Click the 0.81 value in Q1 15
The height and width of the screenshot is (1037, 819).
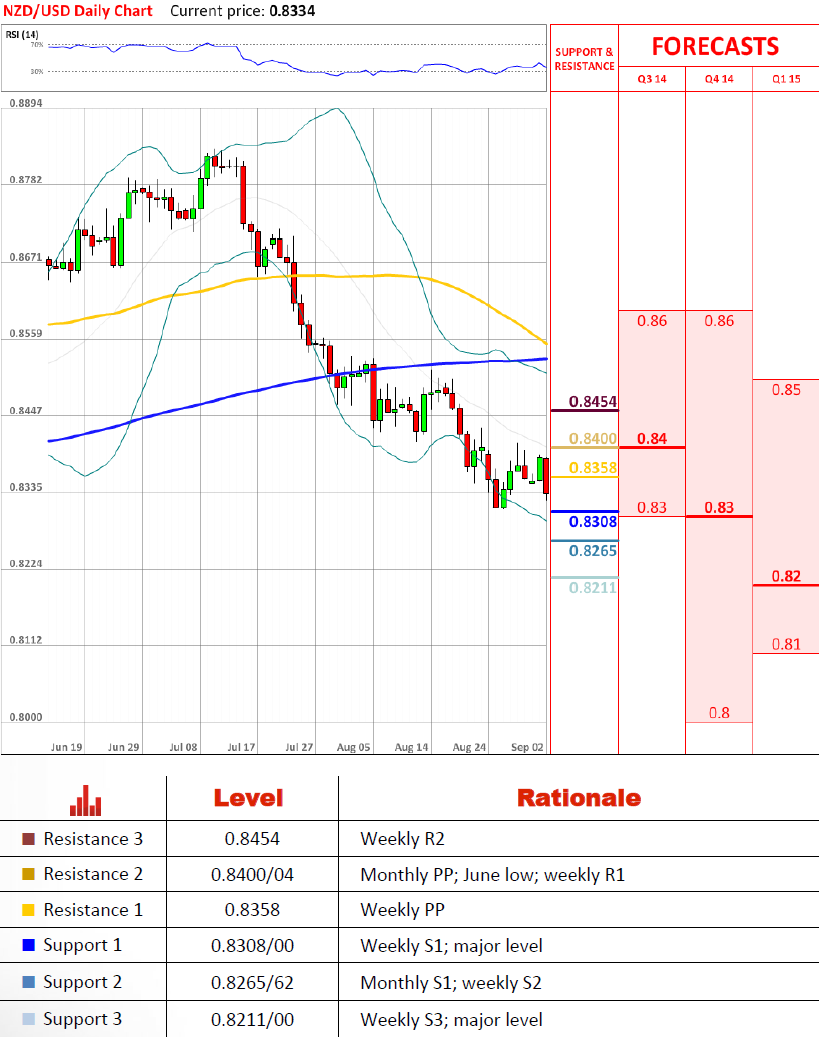click(786, 644)
